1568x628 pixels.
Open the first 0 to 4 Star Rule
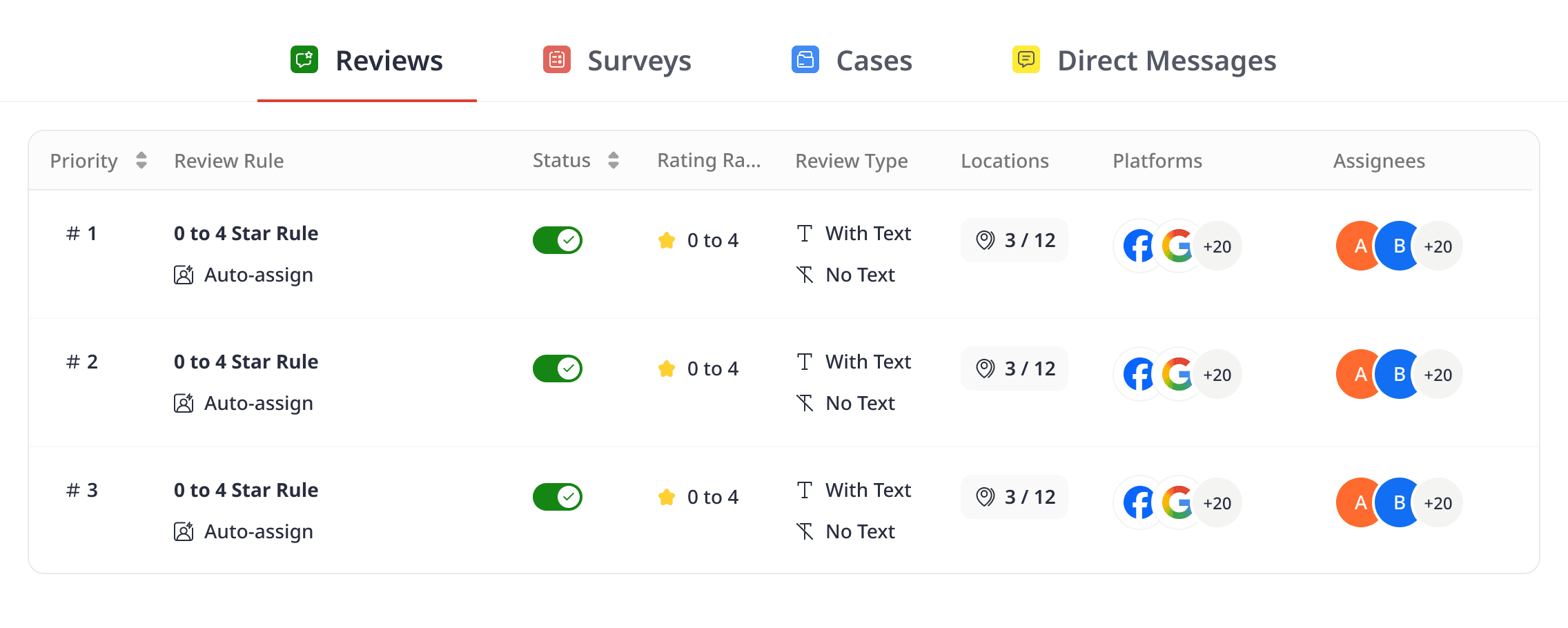tap(246, 233)
